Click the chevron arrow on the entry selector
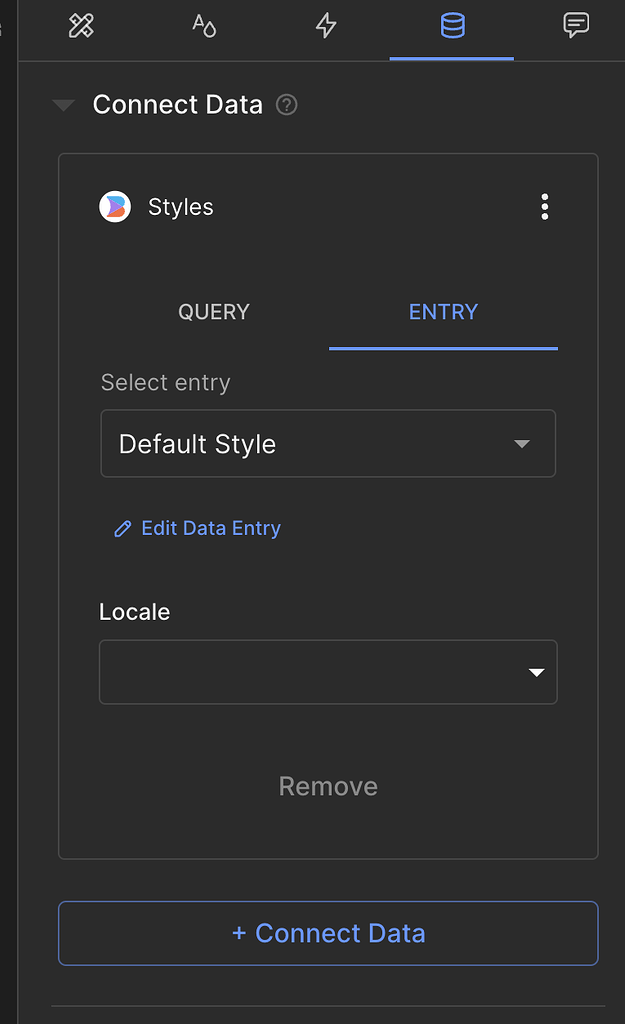Image resolution: width=625 pixels, height=1024 pixels. pos(521,443)
